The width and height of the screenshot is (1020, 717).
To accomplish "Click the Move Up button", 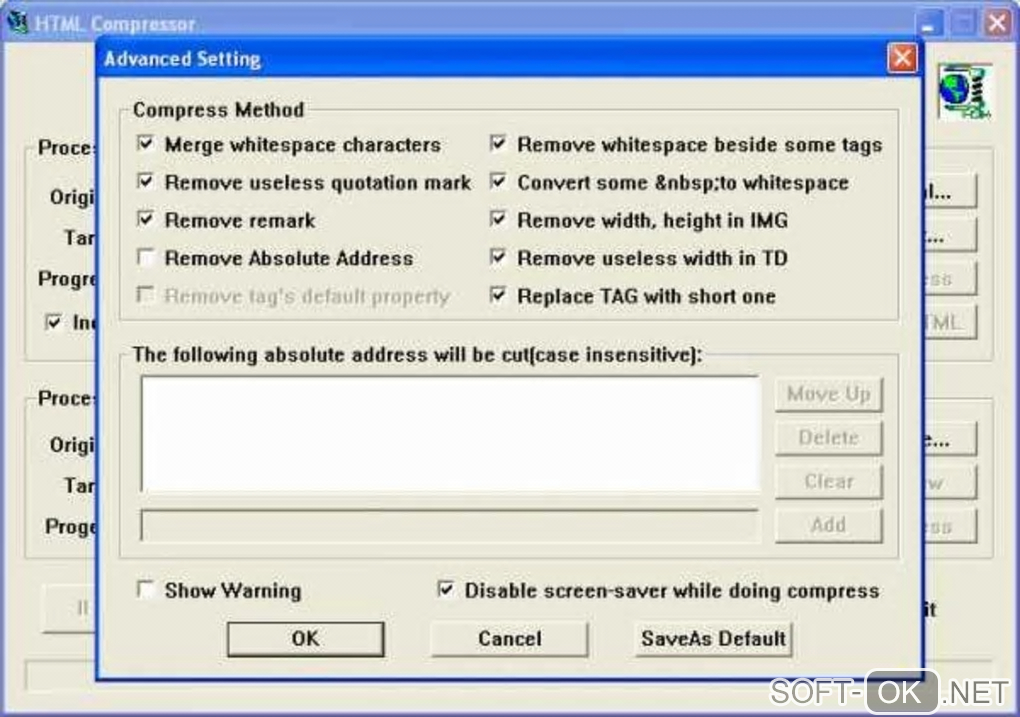I will coord(828,394).
